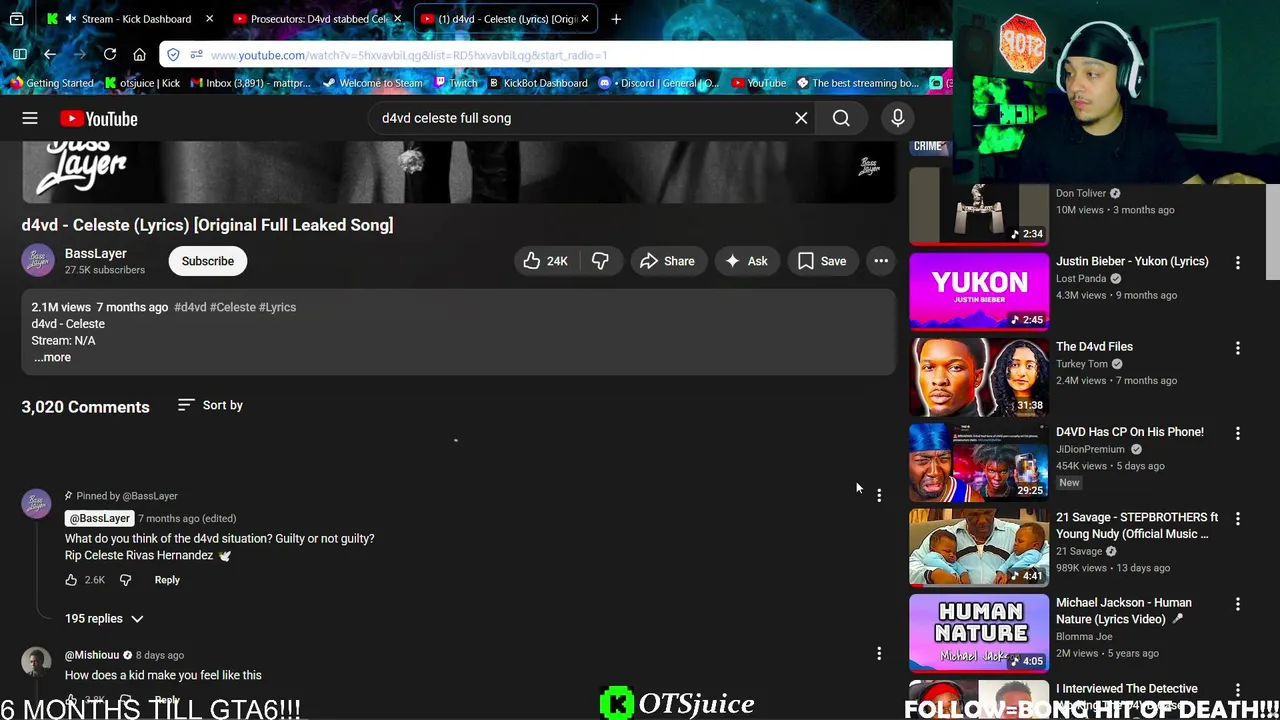Like the pinned BassLayer comment
Screen dimensions: 1280x720
coord(71,580)
